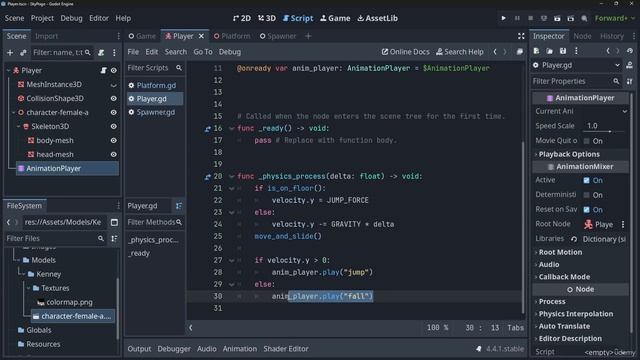Stop the running project
This screenshot has width=640, height=360.
(x=531, y=18)
